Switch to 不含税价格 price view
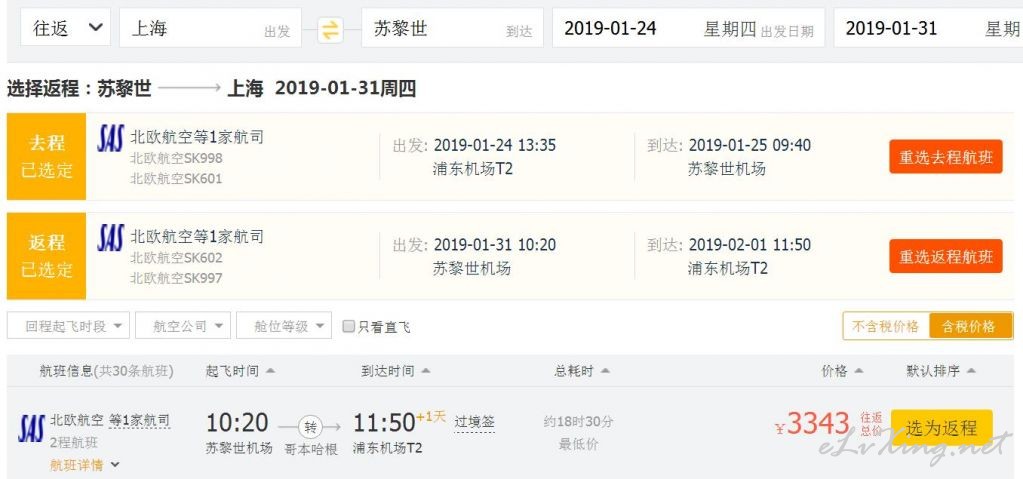This screenshot has height=479, width=1023. (885, 326)
